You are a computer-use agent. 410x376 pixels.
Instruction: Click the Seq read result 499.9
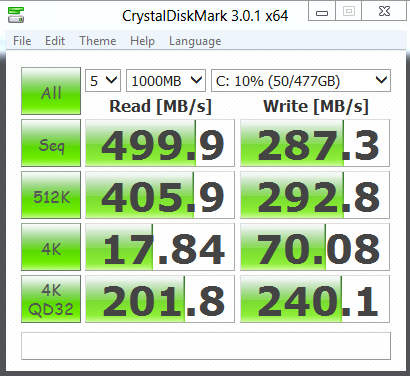[160, 143]
